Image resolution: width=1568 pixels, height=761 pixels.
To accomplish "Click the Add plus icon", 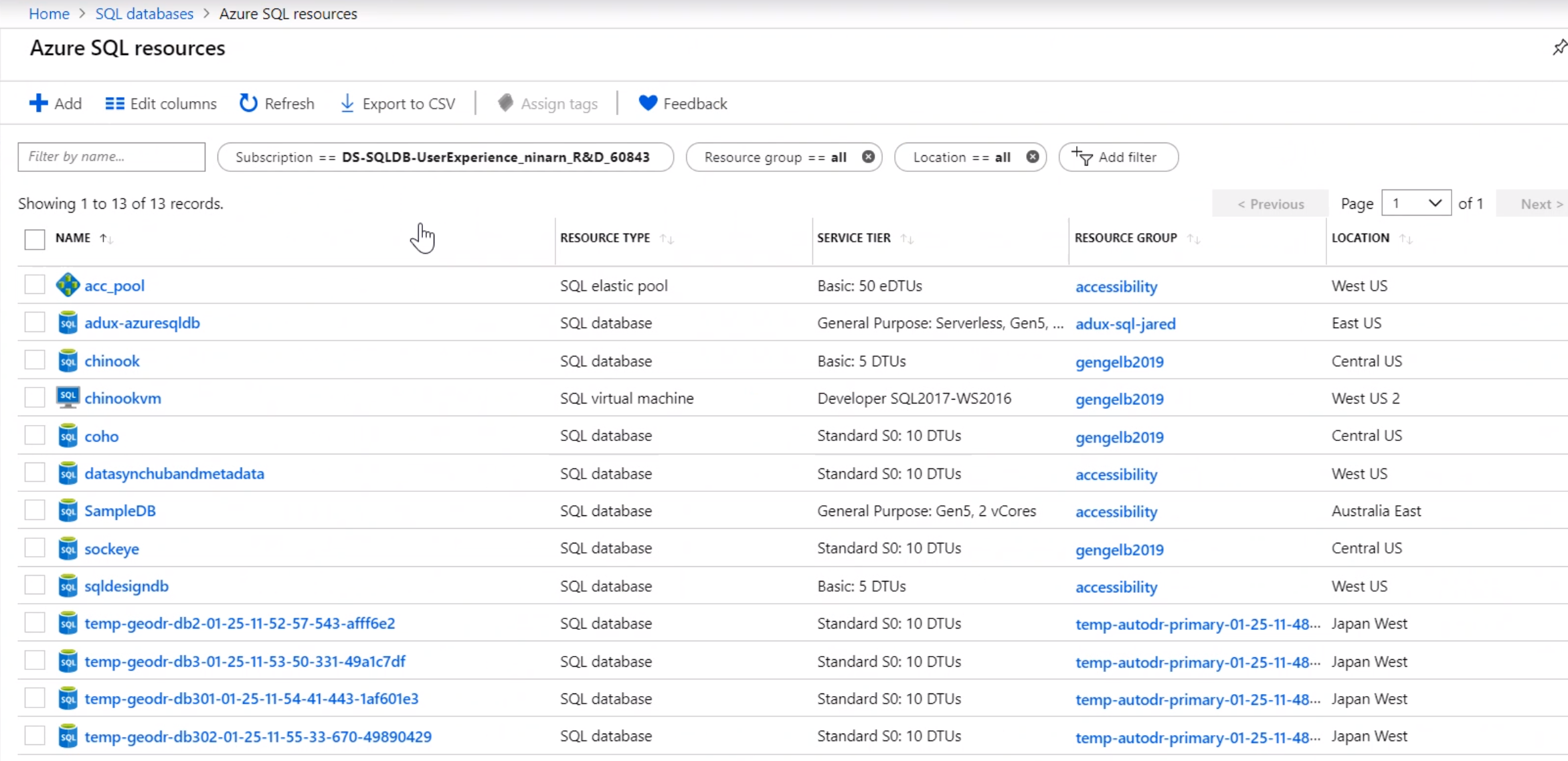I will (x=38, y=103).
